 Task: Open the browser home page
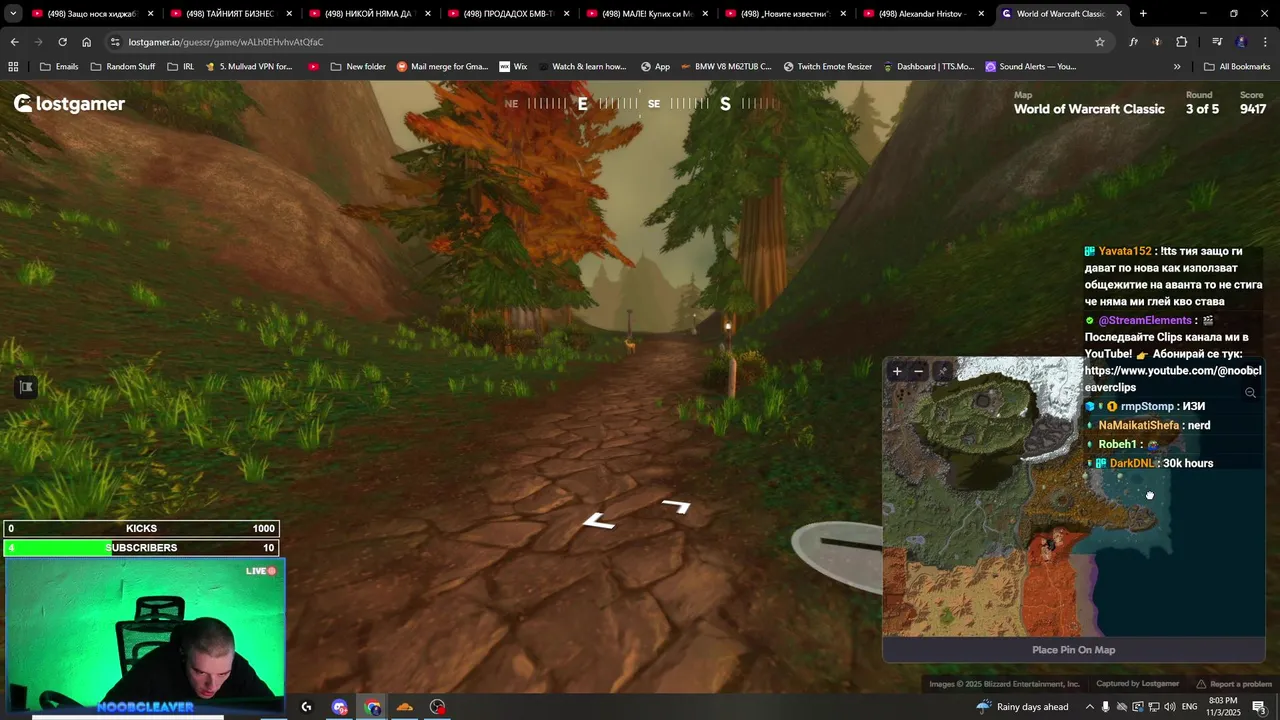[86, 42]
